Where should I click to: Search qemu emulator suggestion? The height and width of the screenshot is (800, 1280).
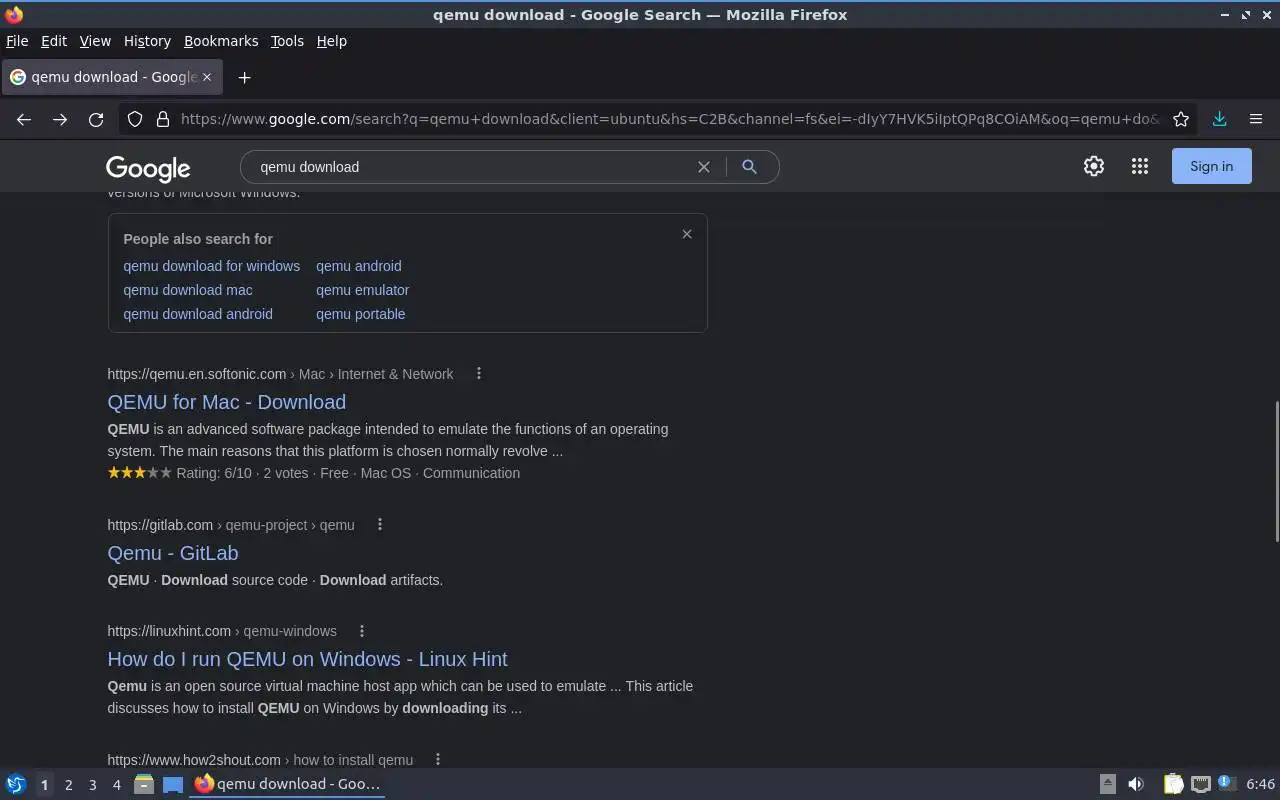pyautogui.click(x=363, y=290)
